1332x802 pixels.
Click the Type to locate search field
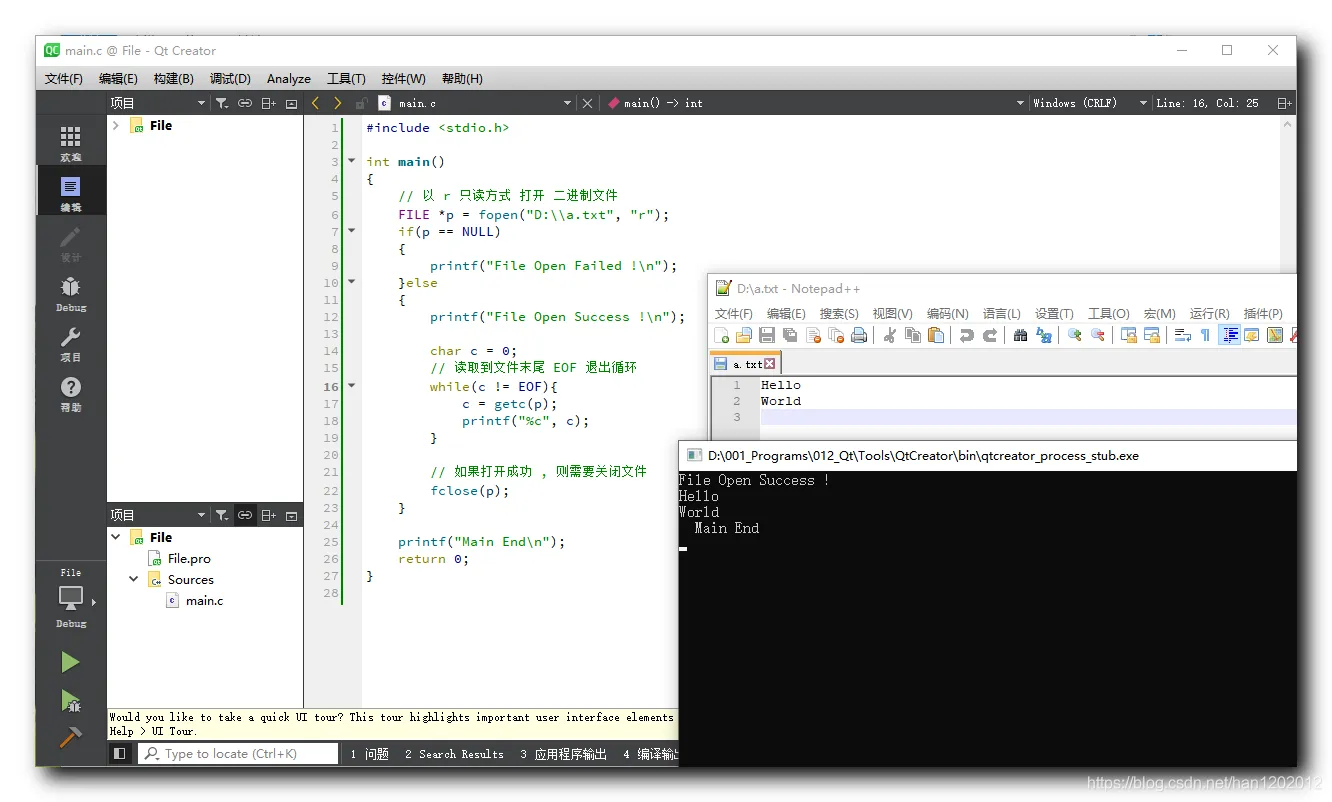click(x=240, y=754)
